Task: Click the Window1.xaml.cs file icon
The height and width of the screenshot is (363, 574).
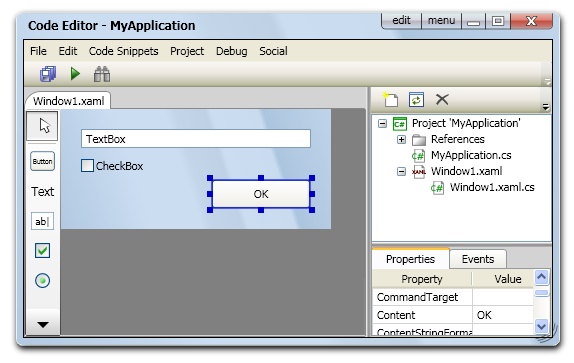Action: [437, 188]
